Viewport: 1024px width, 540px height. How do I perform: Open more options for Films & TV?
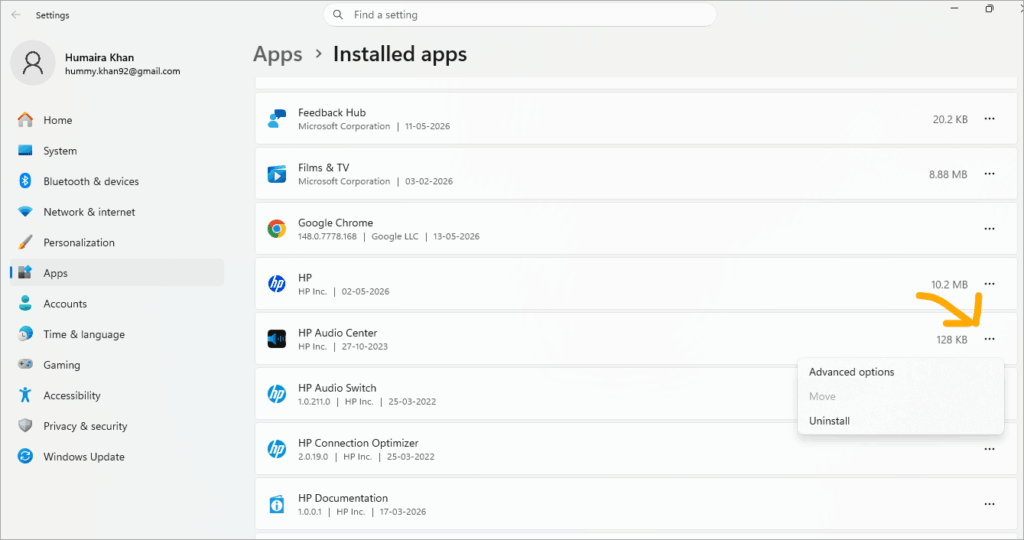click(989, 174)
